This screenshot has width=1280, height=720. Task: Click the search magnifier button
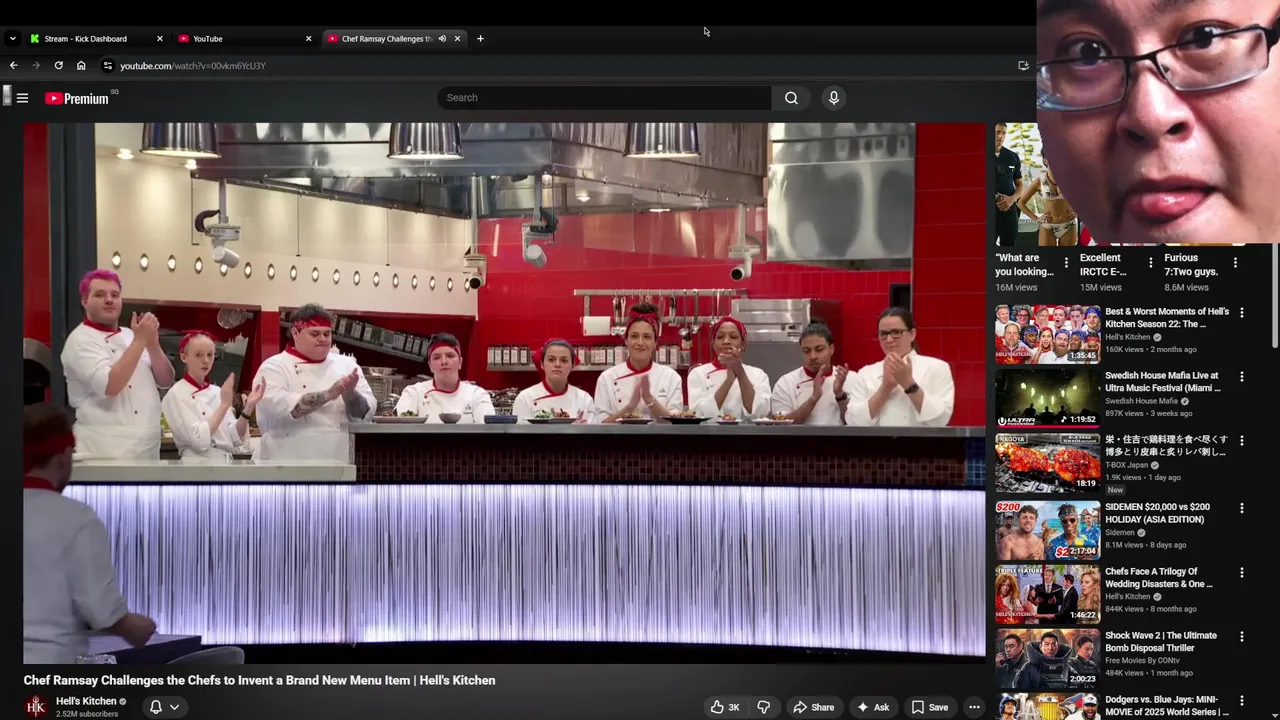tap(791, 98)
